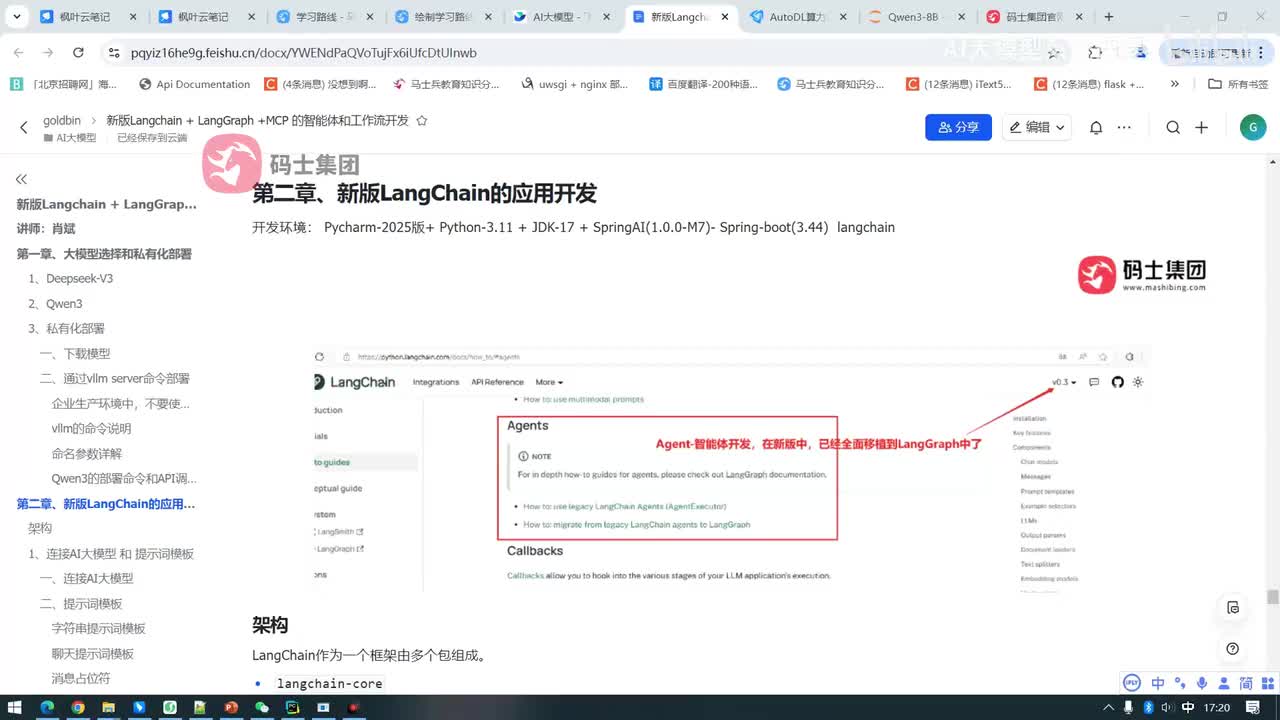Open the 编辑 mode dropdown
Viewport: 1280px width, 720px height.
click(1036, 127)
